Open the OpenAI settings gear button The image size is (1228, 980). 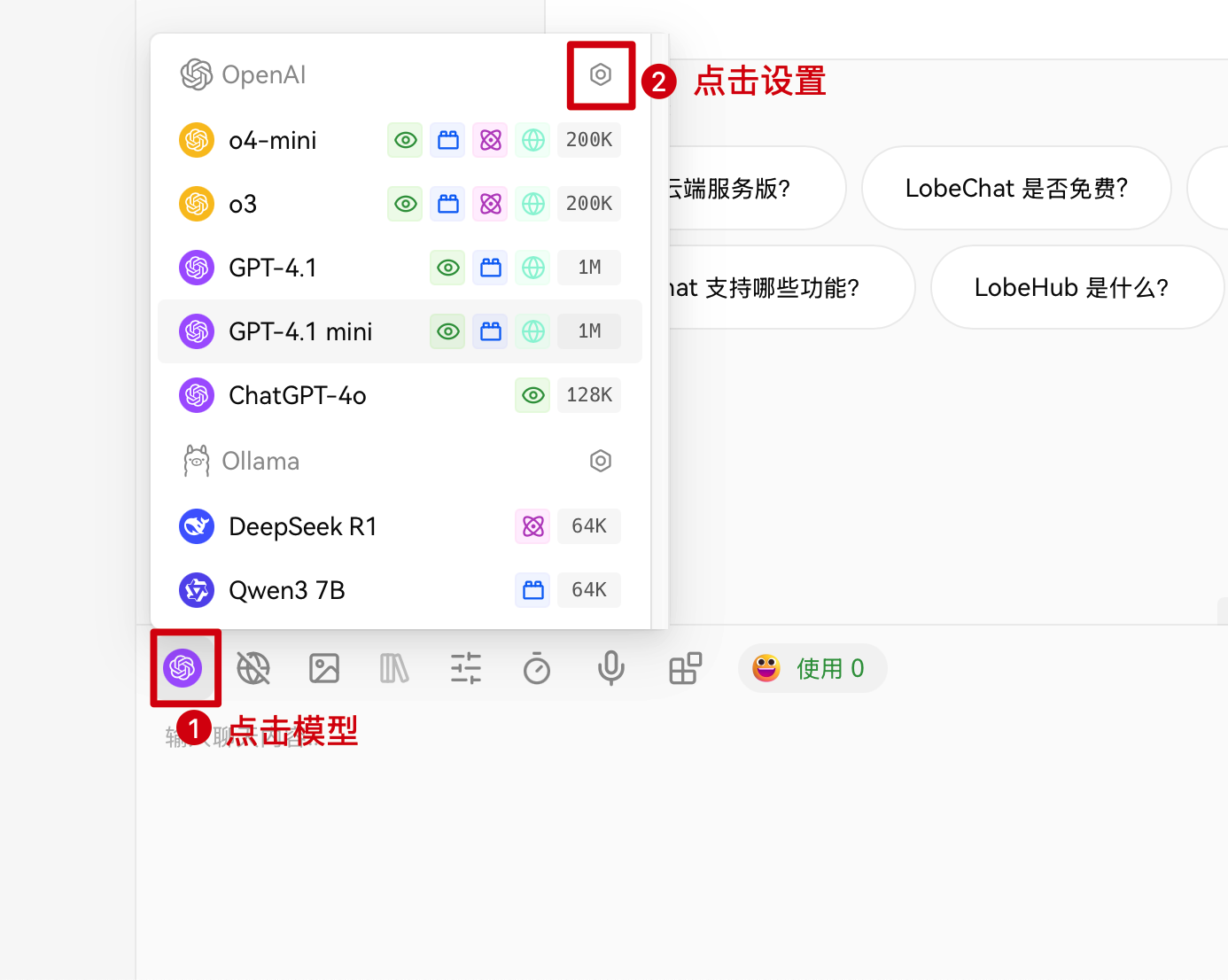tap(601, 75)
